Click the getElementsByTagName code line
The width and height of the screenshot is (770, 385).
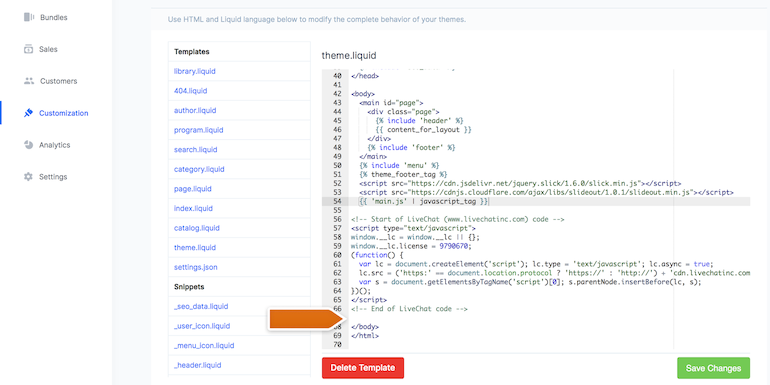[x=530, y=282]
